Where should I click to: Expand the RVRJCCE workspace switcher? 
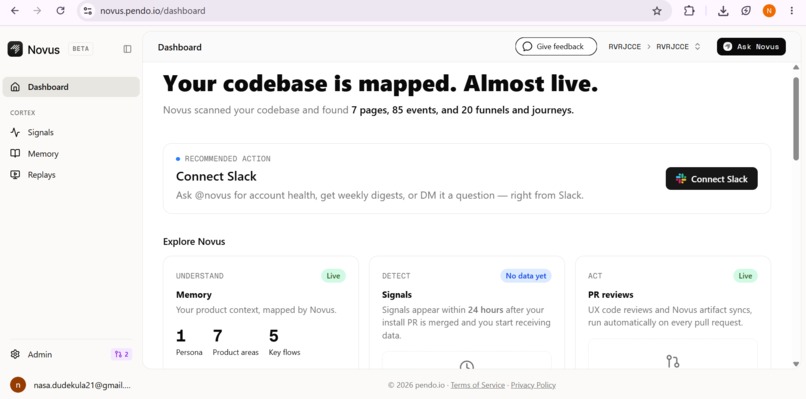679,46
